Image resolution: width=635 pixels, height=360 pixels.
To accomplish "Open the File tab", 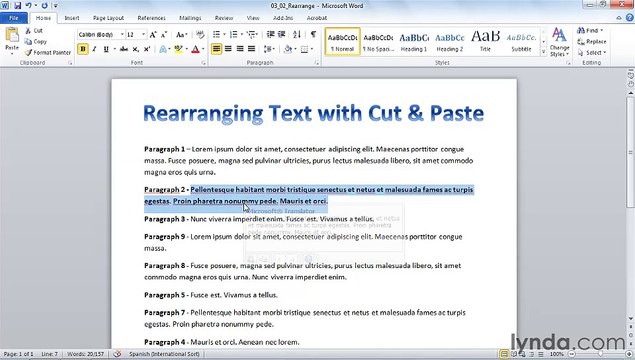I will [14, 18].
